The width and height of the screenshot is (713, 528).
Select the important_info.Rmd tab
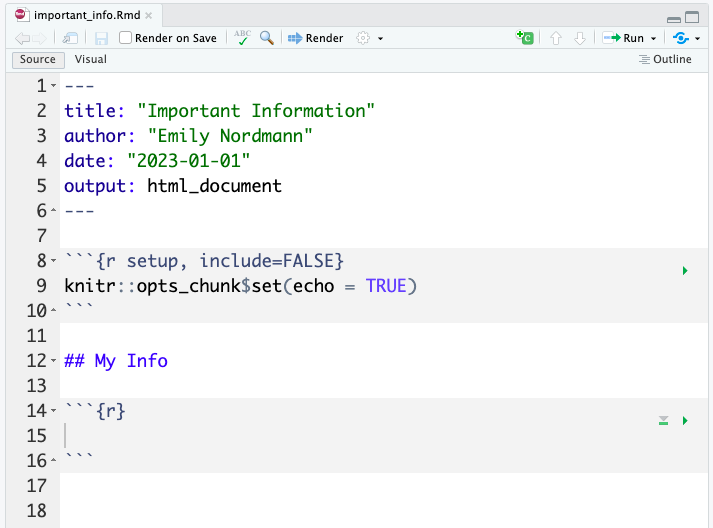click(86, 15)
